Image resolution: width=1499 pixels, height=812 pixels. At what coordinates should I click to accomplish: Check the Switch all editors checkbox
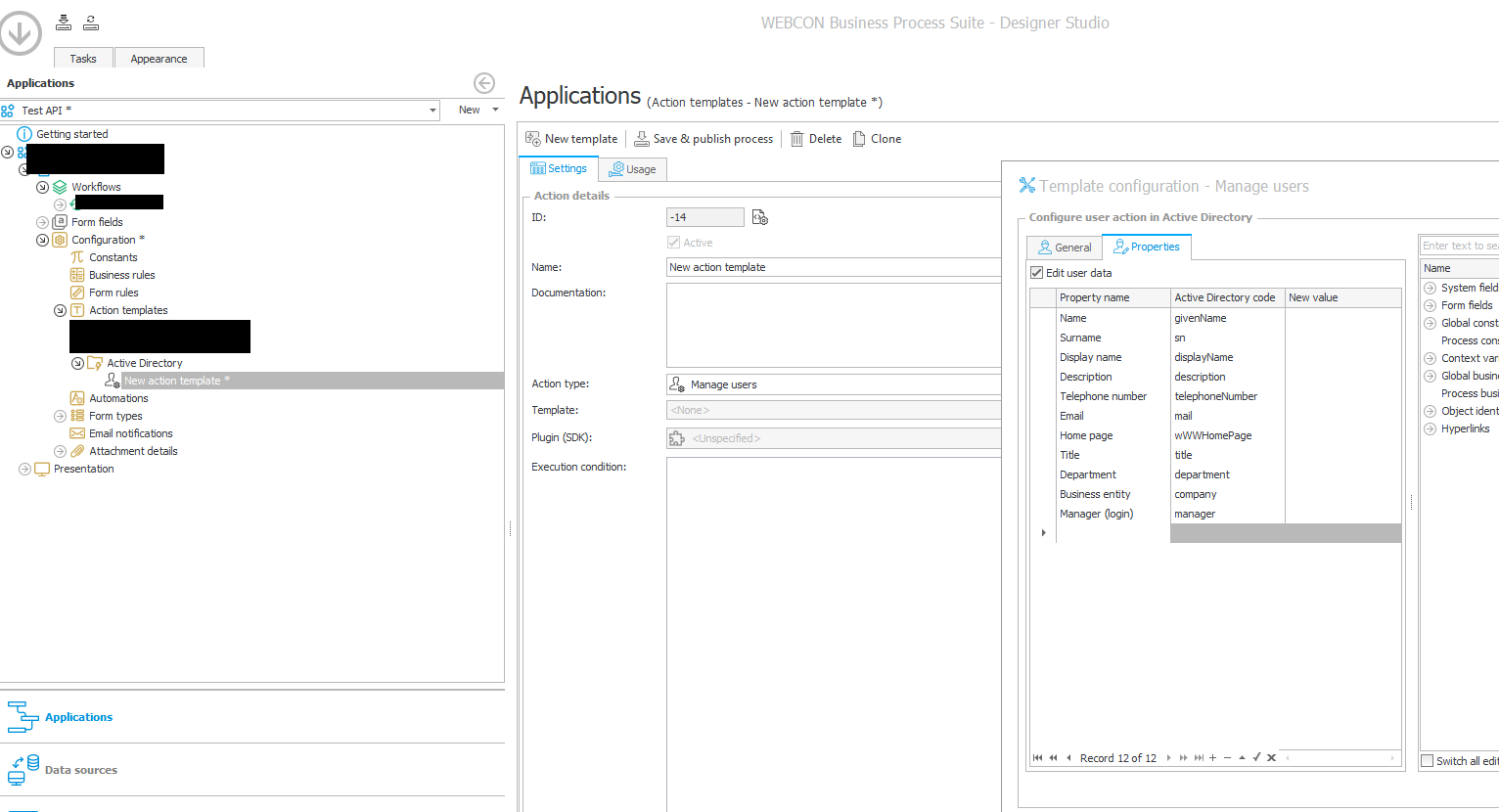[1428, 761]
